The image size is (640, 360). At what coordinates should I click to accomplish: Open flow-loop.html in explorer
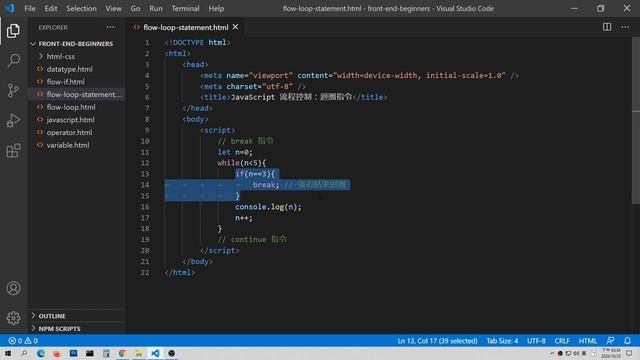(71, 107)
